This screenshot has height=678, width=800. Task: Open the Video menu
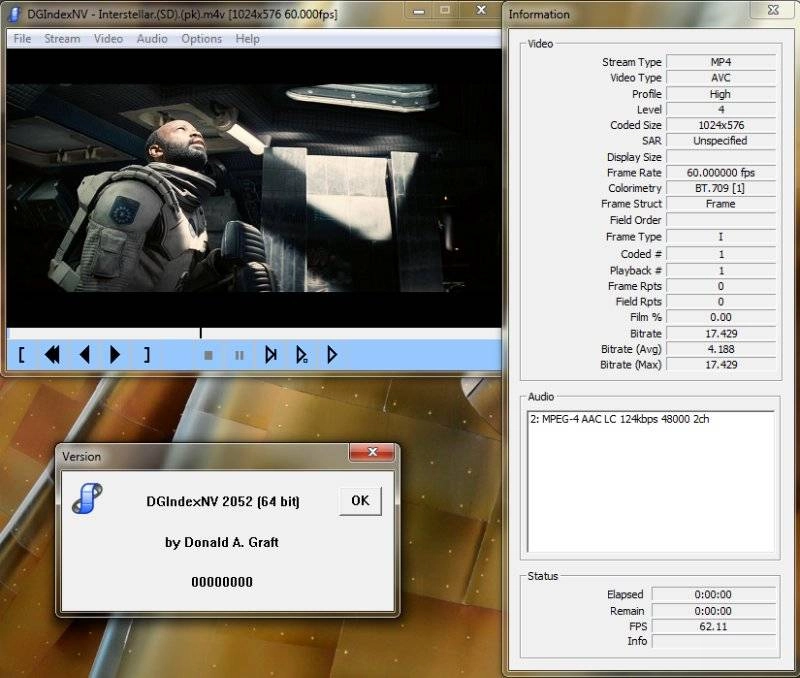coord(108,39)
